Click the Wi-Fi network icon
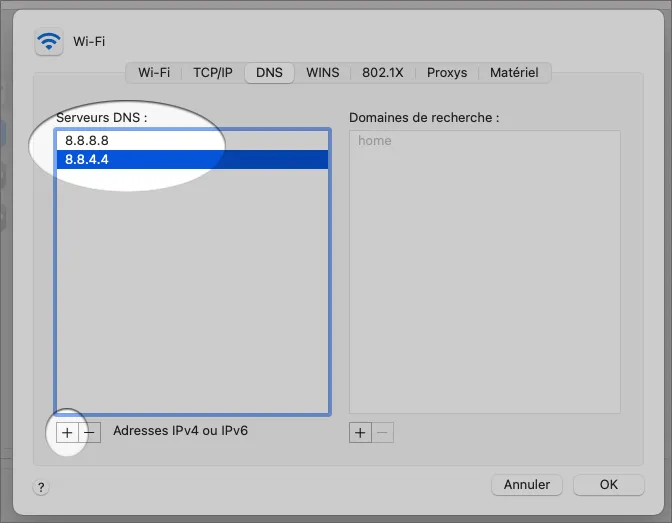Screen dimensions: 672x523 tap(49, 42)
